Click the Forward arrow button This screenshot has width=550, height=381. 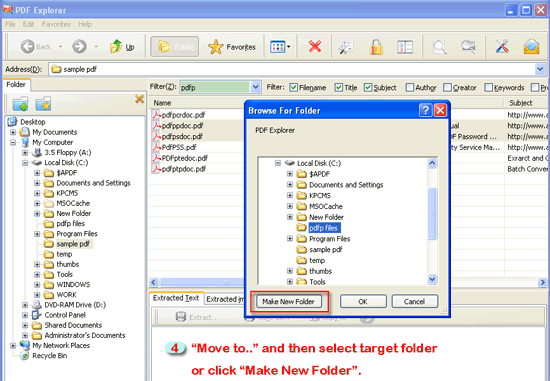(79, 47)
